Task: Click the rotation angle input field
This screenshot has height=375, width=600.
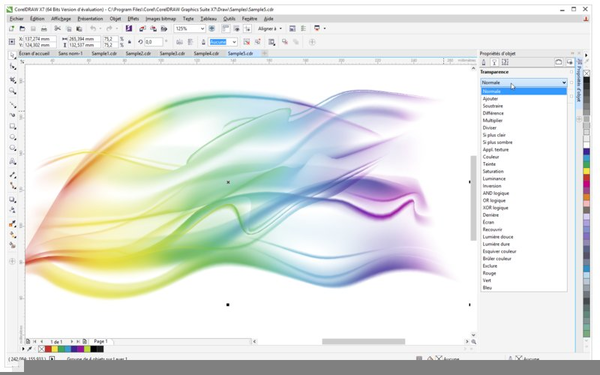Action: 153,42
